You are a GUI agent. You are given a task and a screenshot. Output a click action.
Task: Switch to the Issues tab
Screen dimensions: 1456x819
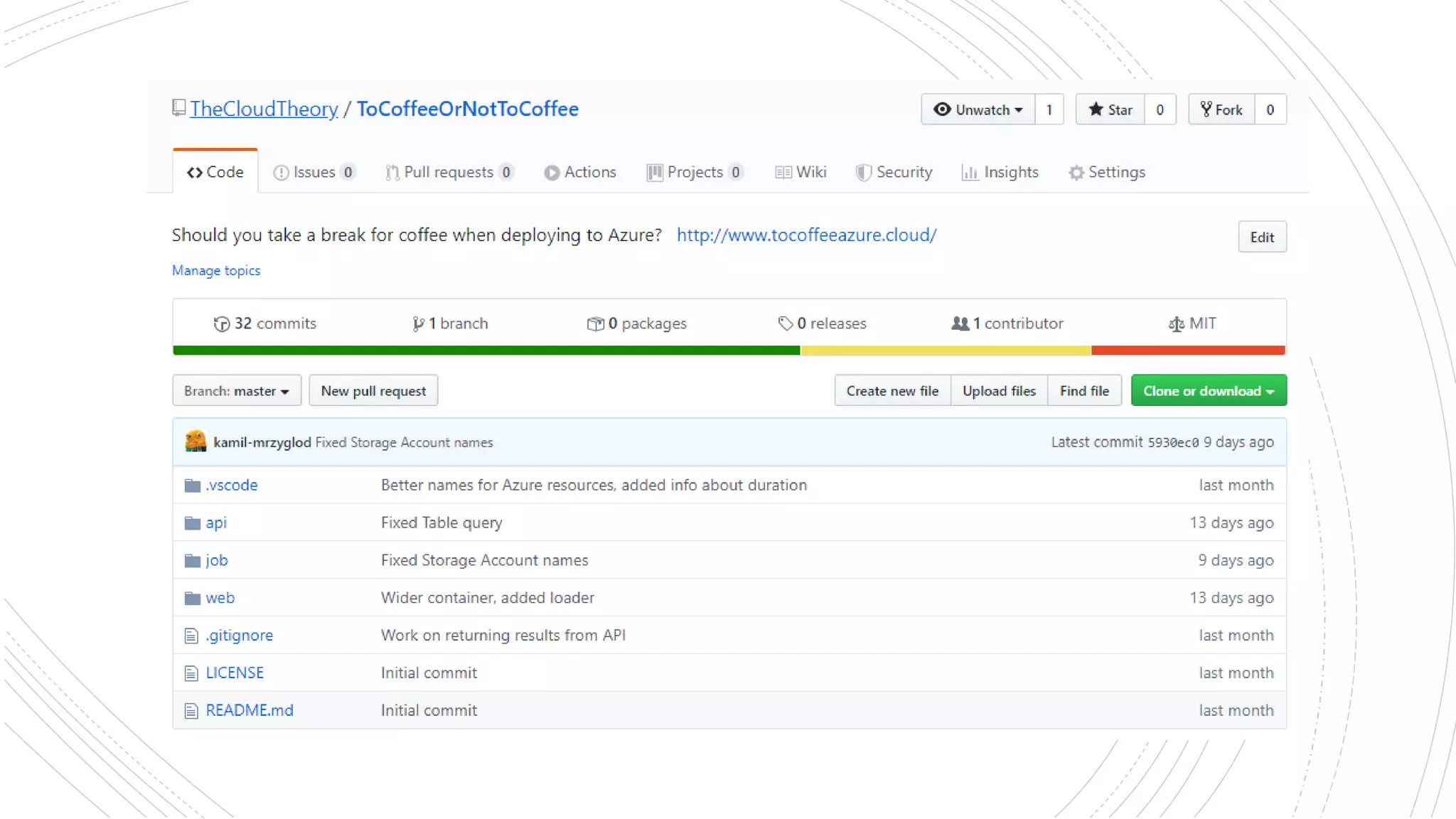click(x=313, y=172)
